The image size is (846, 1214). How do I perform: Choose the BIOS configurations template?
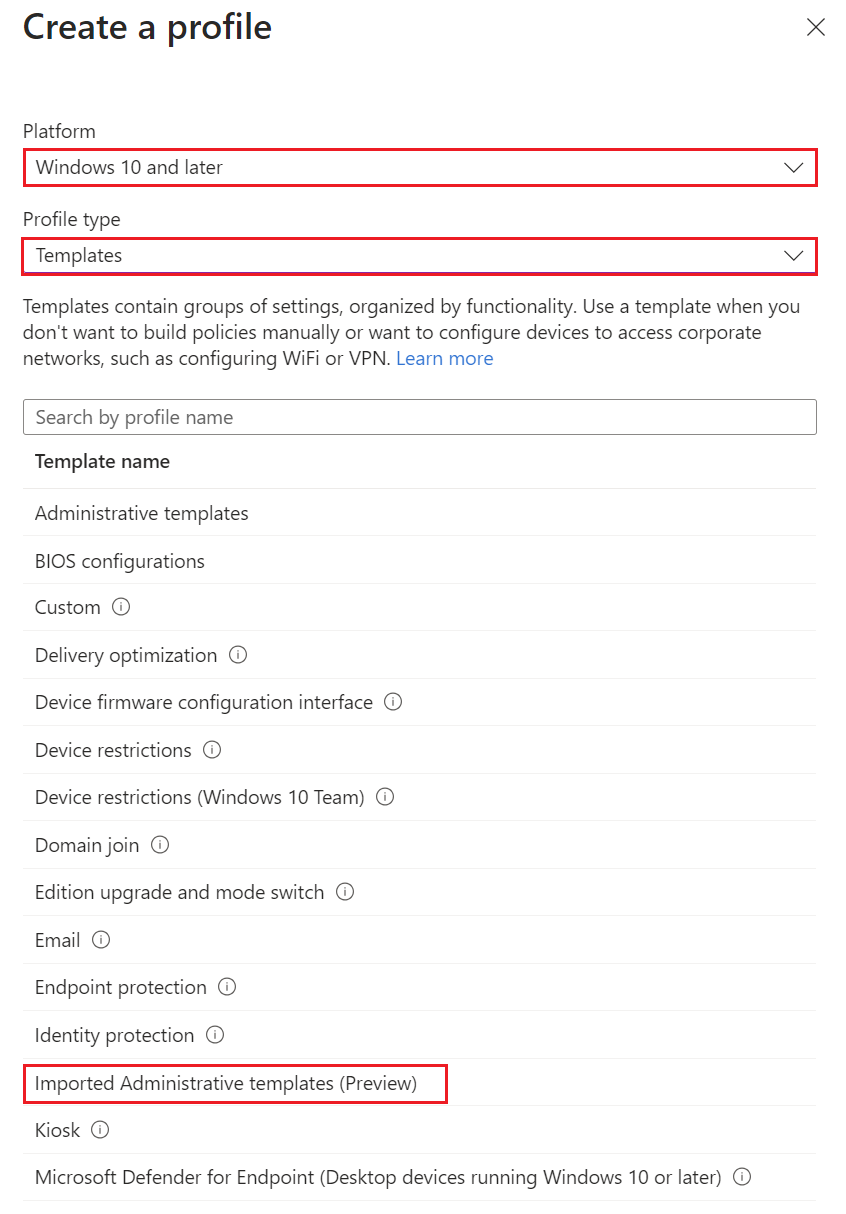119,561
